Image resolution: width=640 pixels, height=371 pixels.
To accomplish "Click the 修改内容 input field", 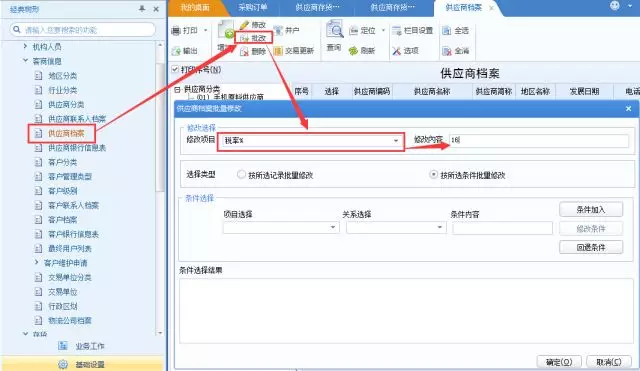I will tap(539, 140).
